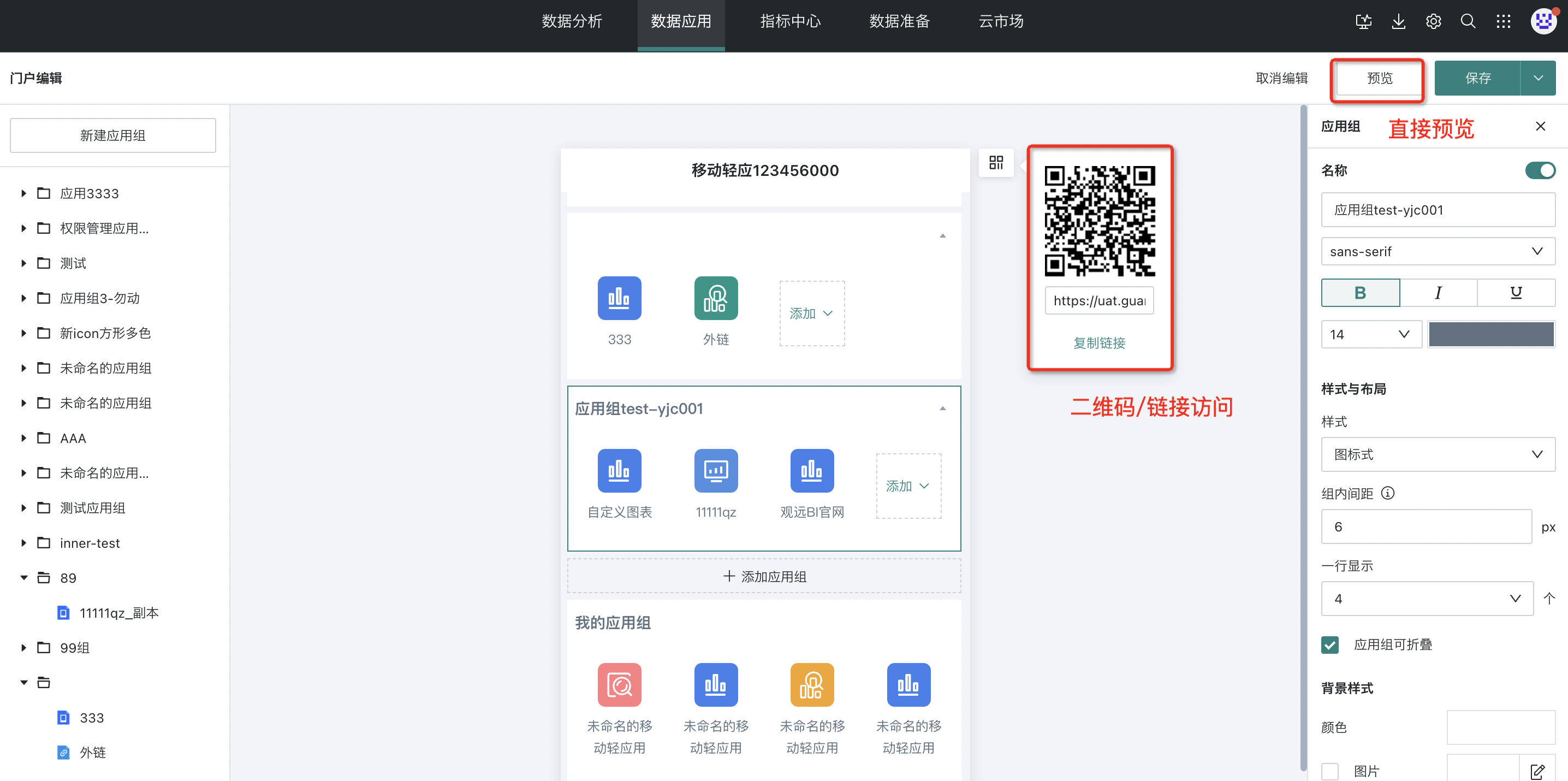Click the QR code icon beside preview

(x=996, y=162)
